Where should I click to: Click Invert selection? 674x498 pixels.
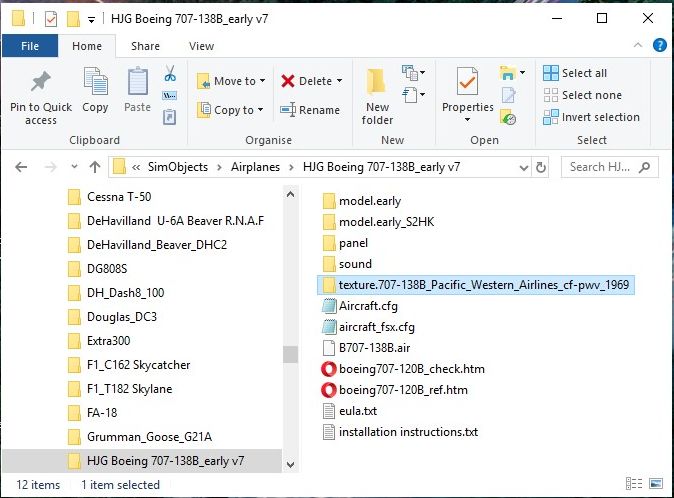tap(591, 117)
